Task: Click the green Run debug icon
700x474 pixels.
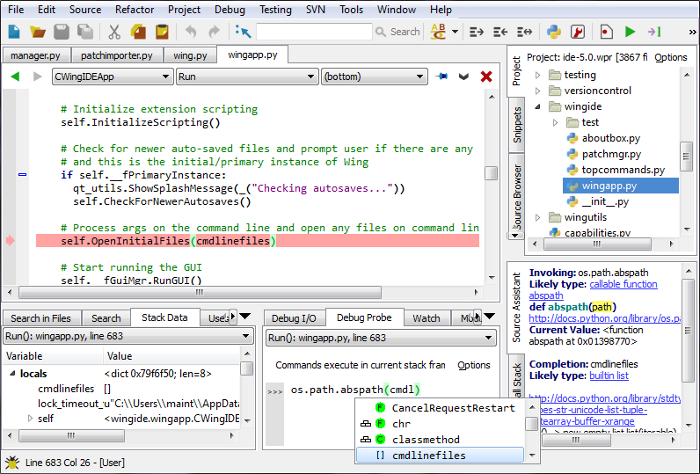Action: (x=630, y=32)
